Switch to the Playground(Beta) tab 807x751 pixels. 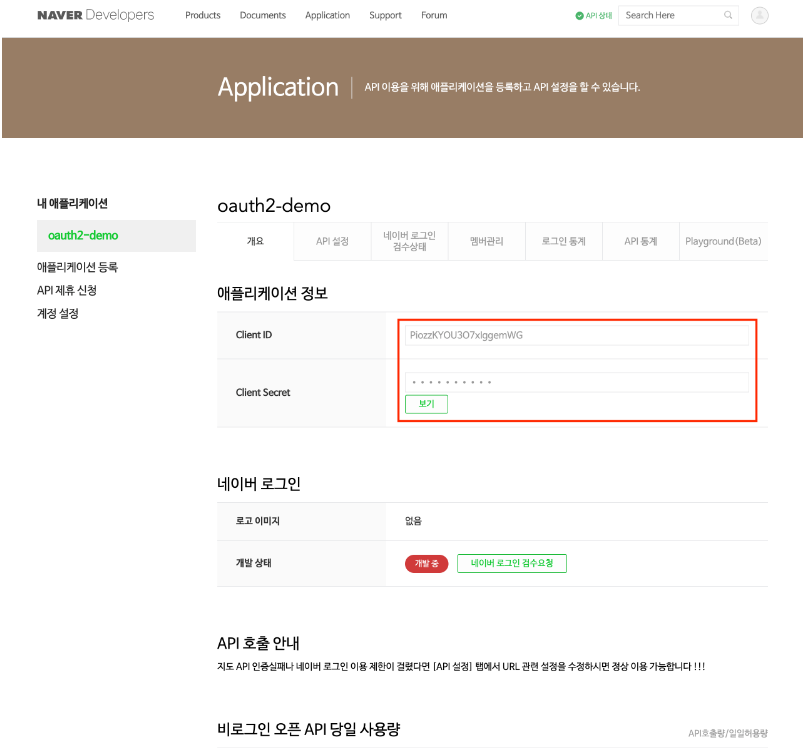724,241
